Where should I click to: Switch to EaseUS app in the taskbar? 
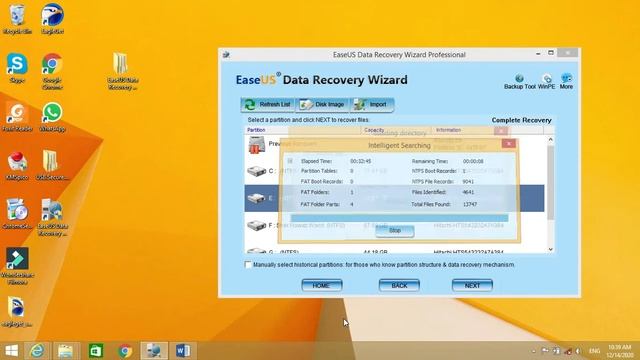[154, 351]
